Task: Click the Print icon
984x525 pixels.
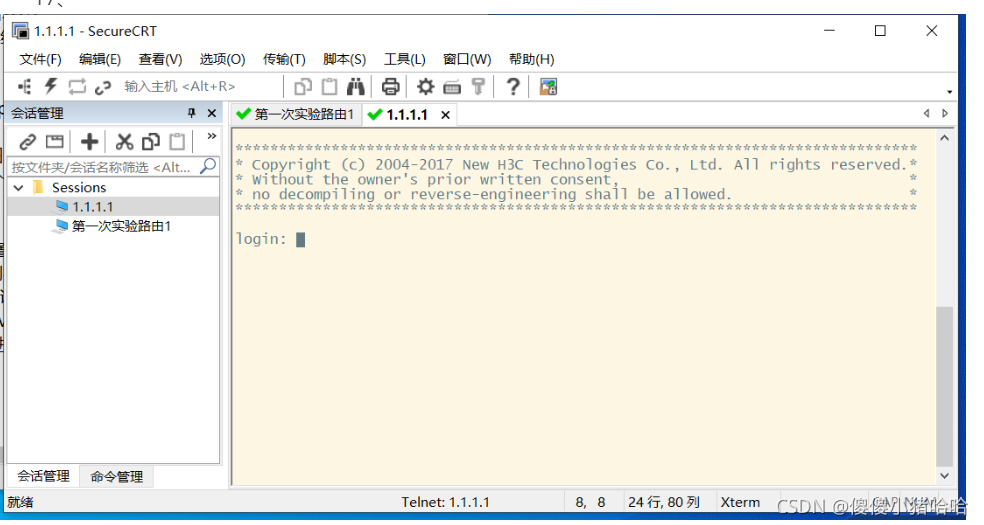Action: point(390,87)
